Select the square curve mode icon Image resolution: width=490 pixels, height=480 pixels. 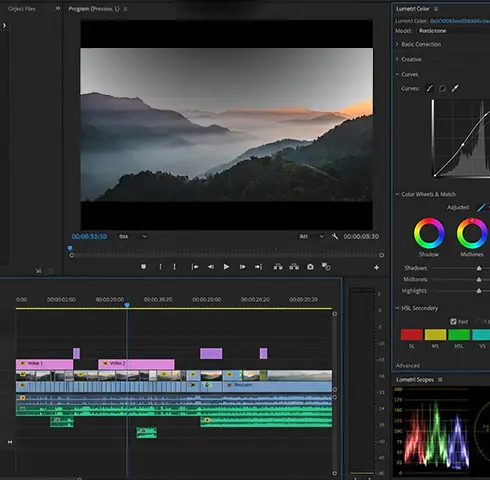point(442,88)
